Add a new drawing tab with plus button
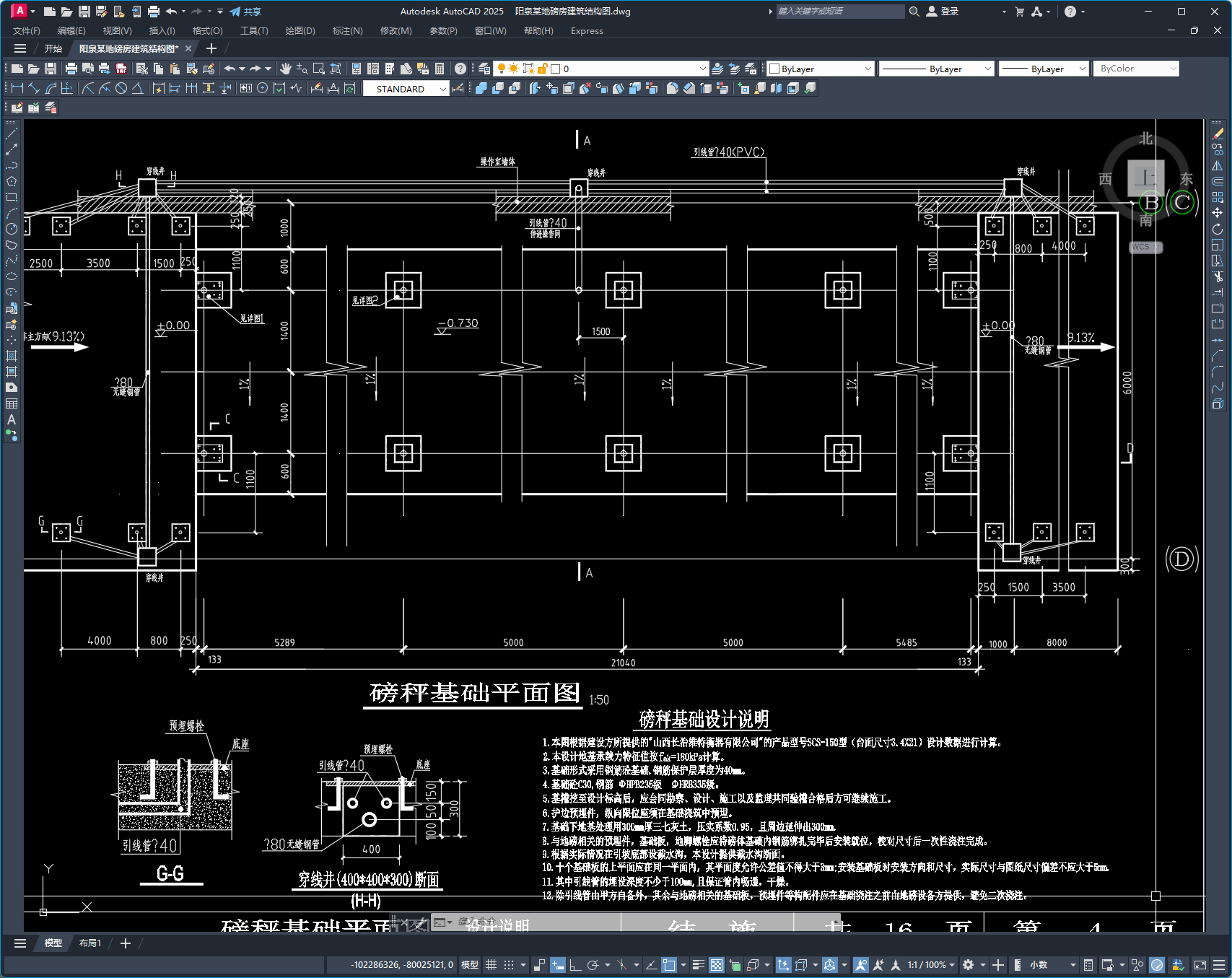The image size is (1232, 978). tap(211, 48)
